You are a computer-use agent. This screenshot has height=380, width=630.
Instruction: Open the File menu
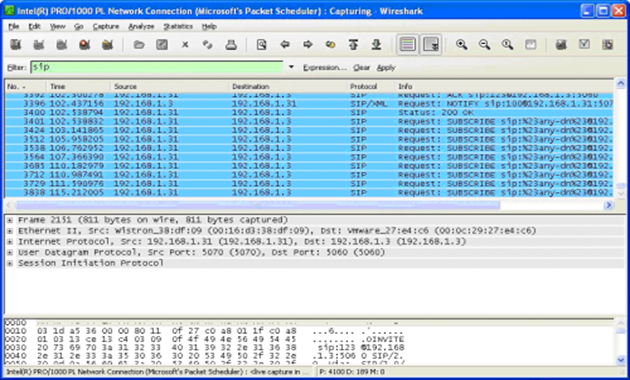coord(13,27)
